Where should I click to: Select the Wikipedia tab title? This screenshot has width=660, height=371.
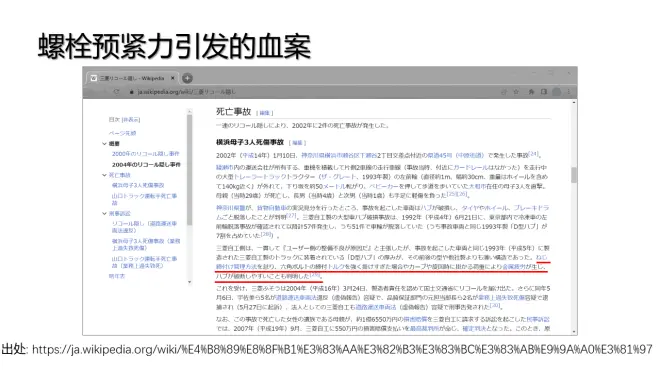click(x=132, y=78)
